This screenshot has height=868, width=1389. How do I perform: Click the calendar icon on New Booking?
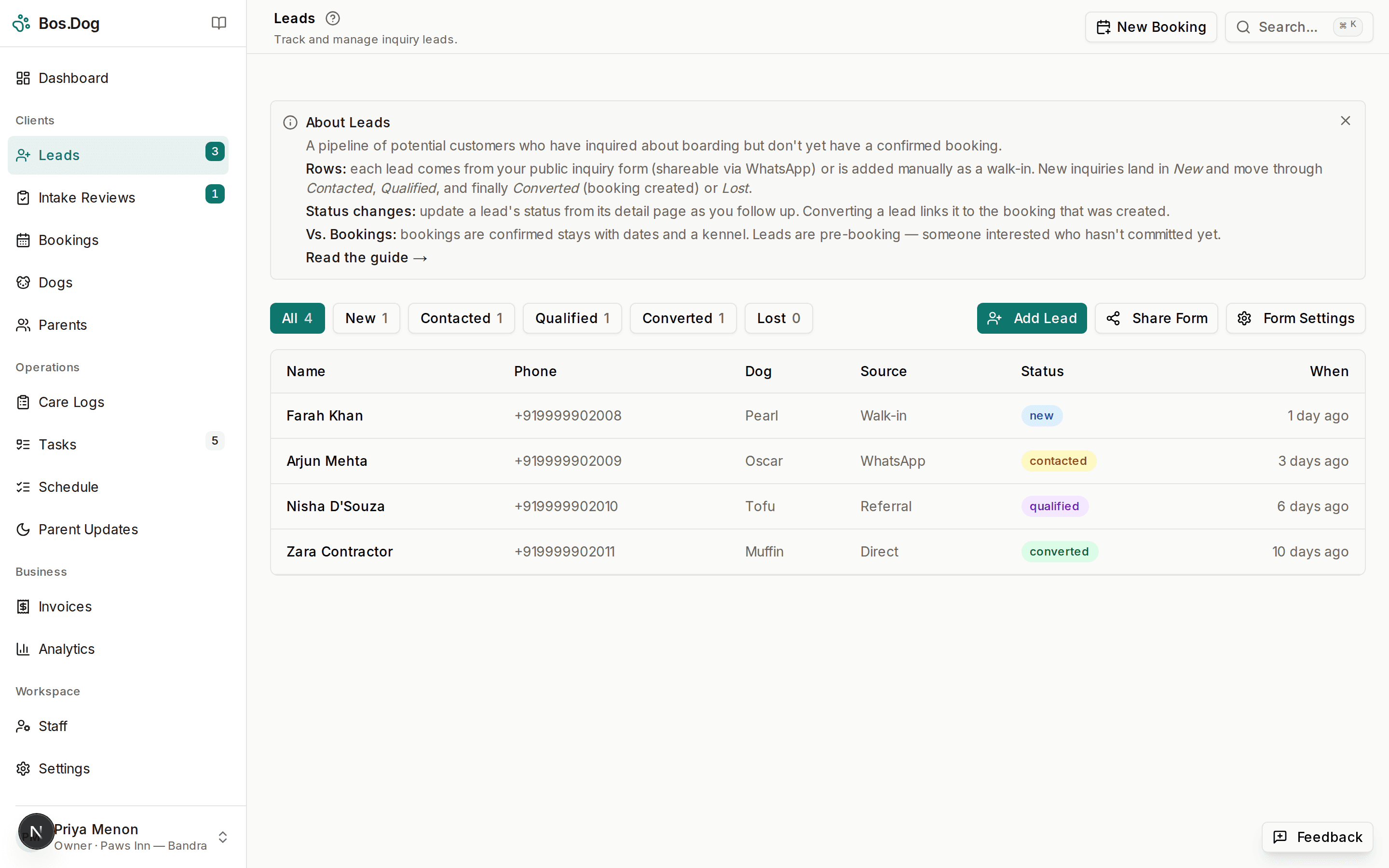[x=1103, y=27]
